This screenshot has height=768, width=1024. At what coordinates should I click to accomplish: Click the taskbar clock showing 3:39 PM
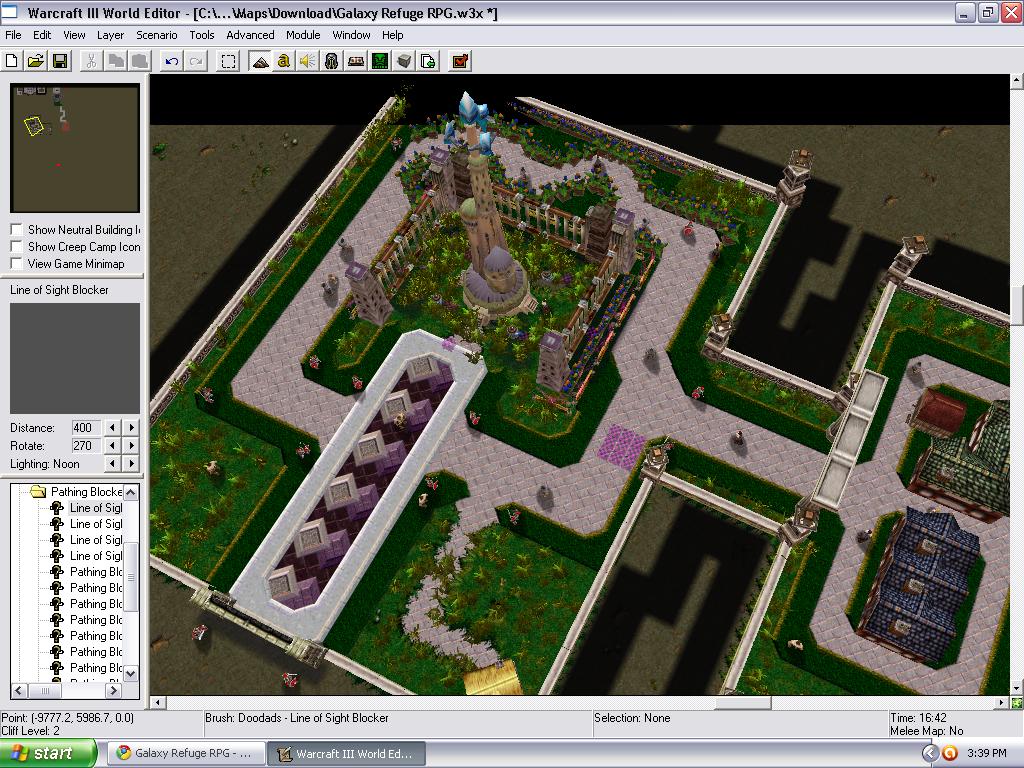coord(987,753)
